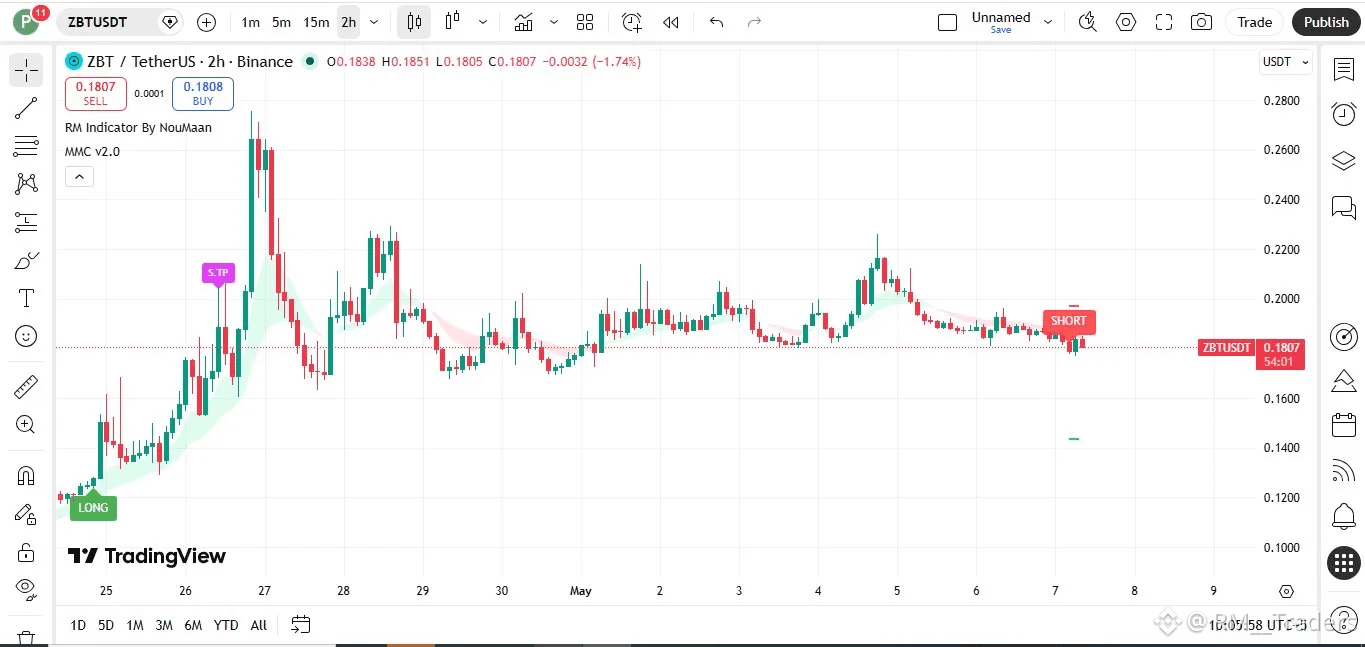This screenshot has width=1365, height=647.
Task: Select the 1m timeframe
Action: coord(250,22)
